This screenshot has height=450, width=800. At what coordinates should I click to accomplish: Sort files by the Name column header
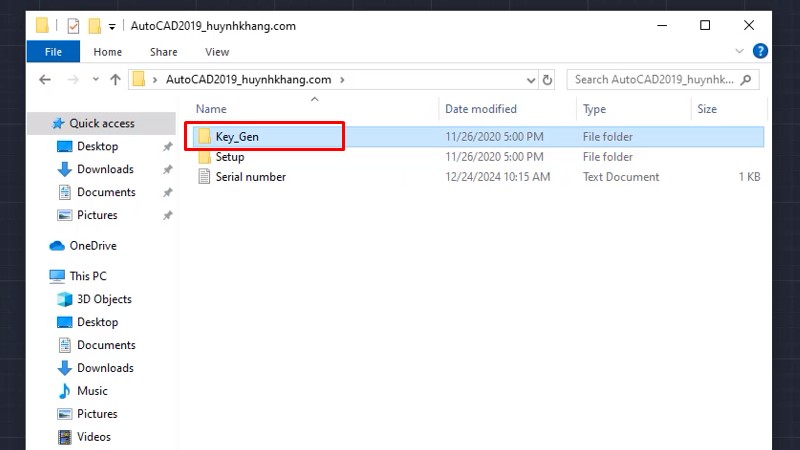(x=212, y=109)
